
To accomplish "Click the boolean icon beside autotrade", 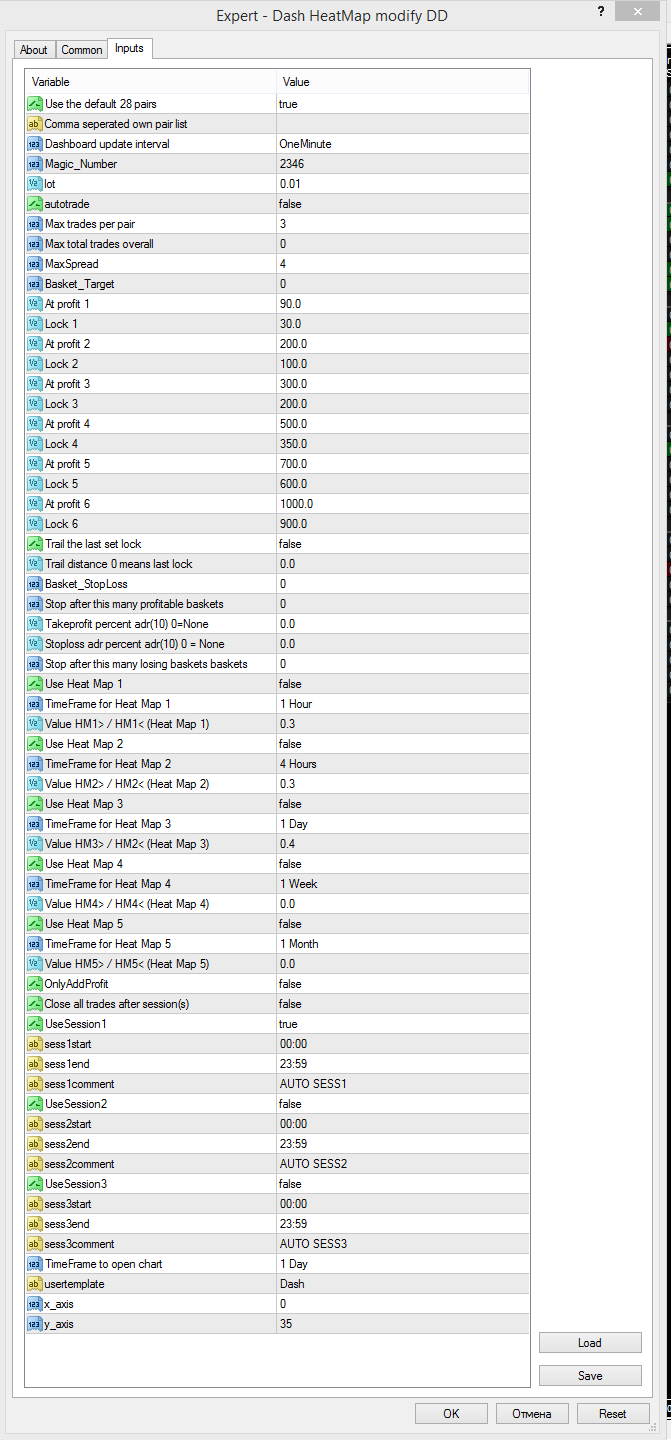I will (35, 204).
